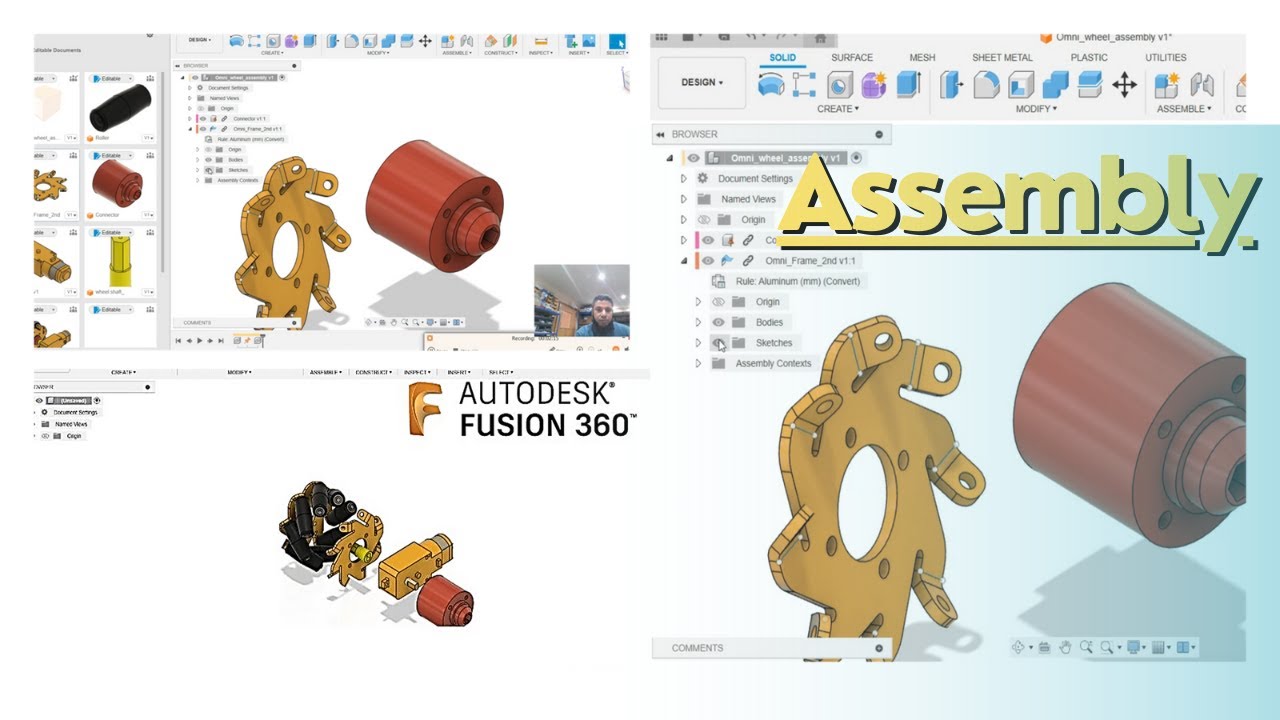
Task: Click Rule: Aluminum (mm) (Convert) in enlarged browser
Action: (x=797, y=281)
